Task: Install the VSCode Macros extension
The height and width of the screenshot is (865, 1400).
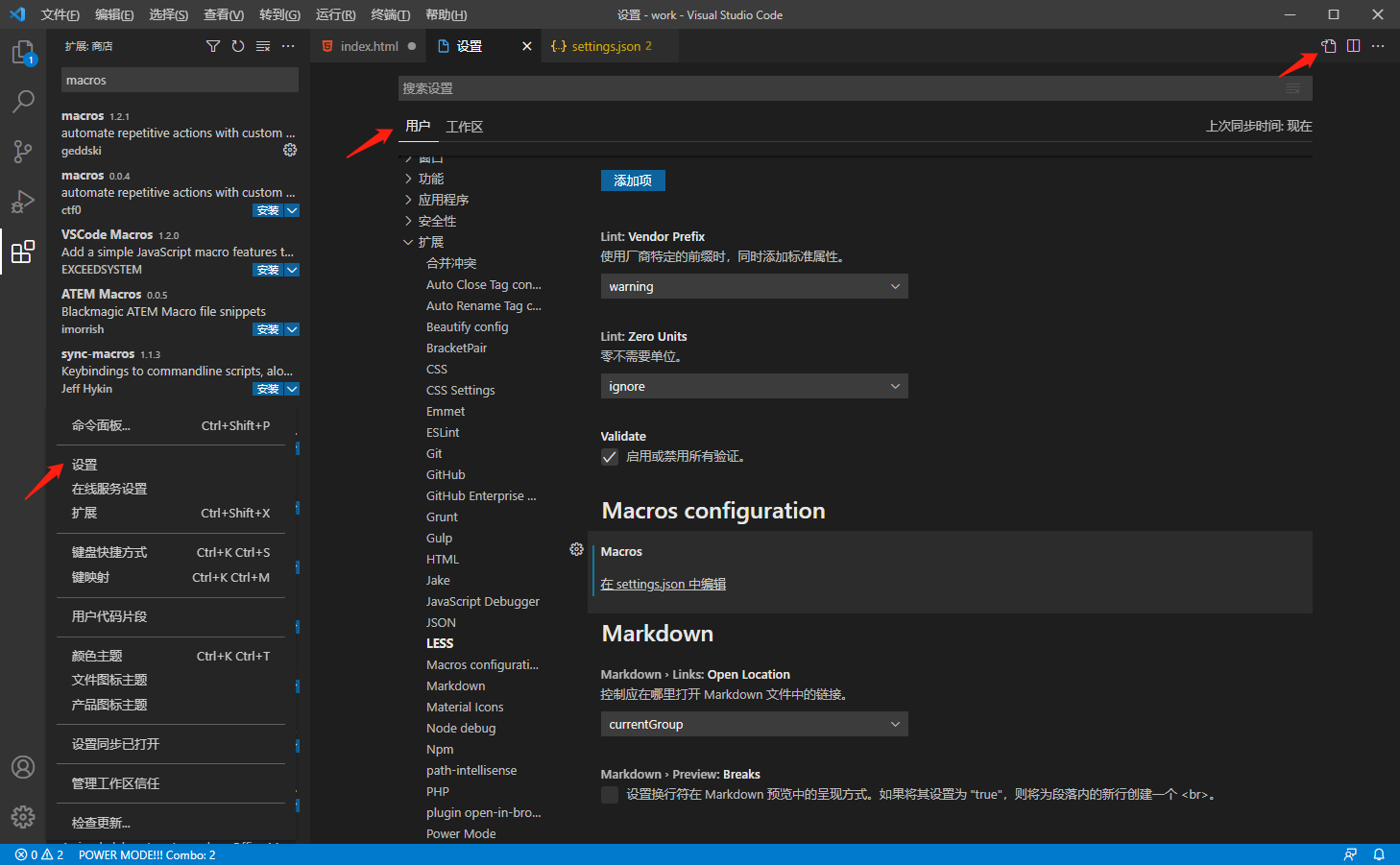Action: click(268, 270)
